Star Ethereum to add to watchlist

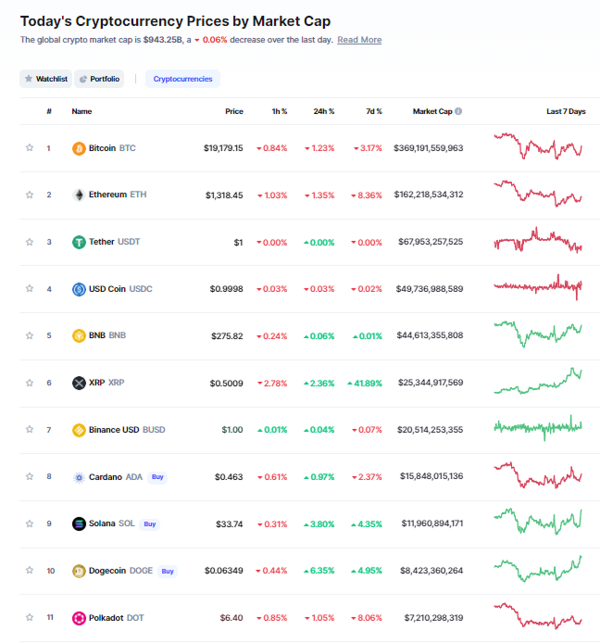point(30,194)
